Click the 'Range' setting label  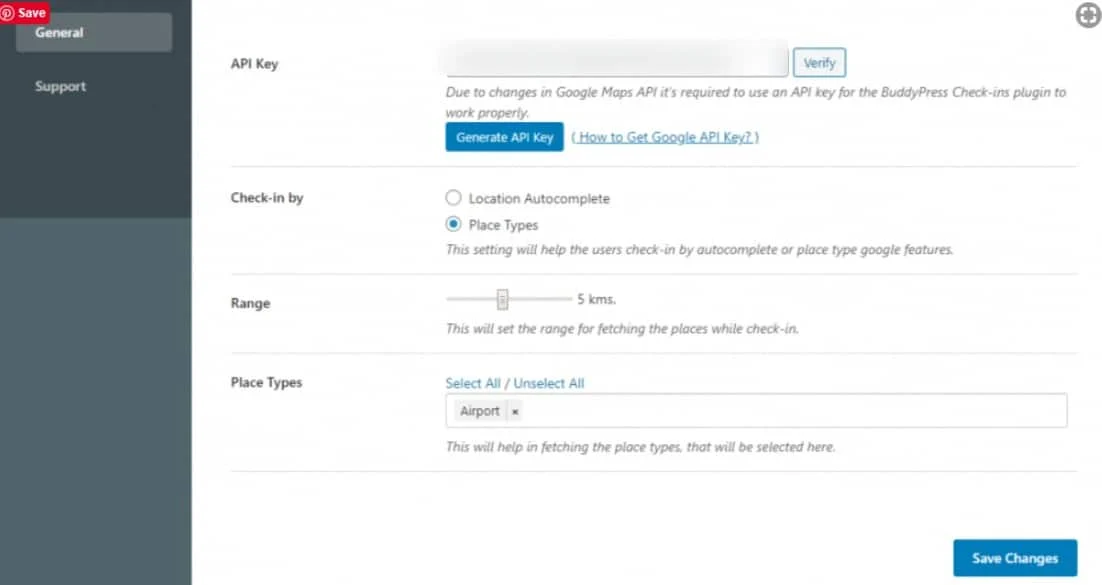click(250, 304)
